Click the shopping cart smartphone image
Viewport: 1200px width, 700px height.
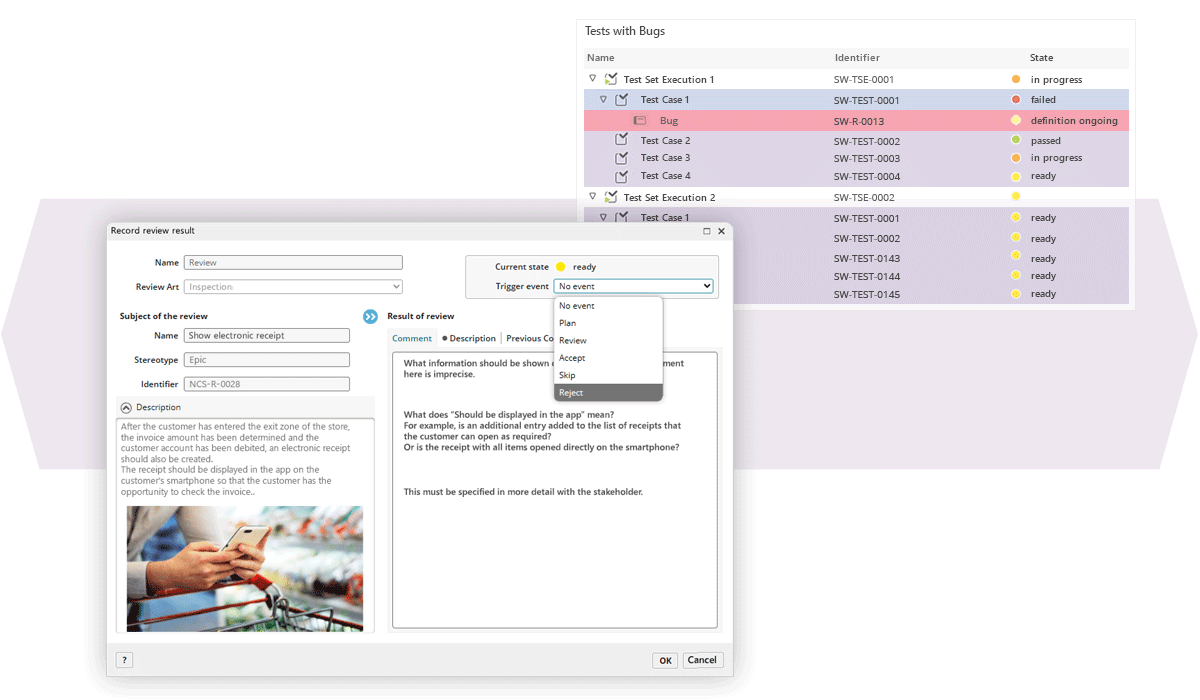tap(244, 568)
